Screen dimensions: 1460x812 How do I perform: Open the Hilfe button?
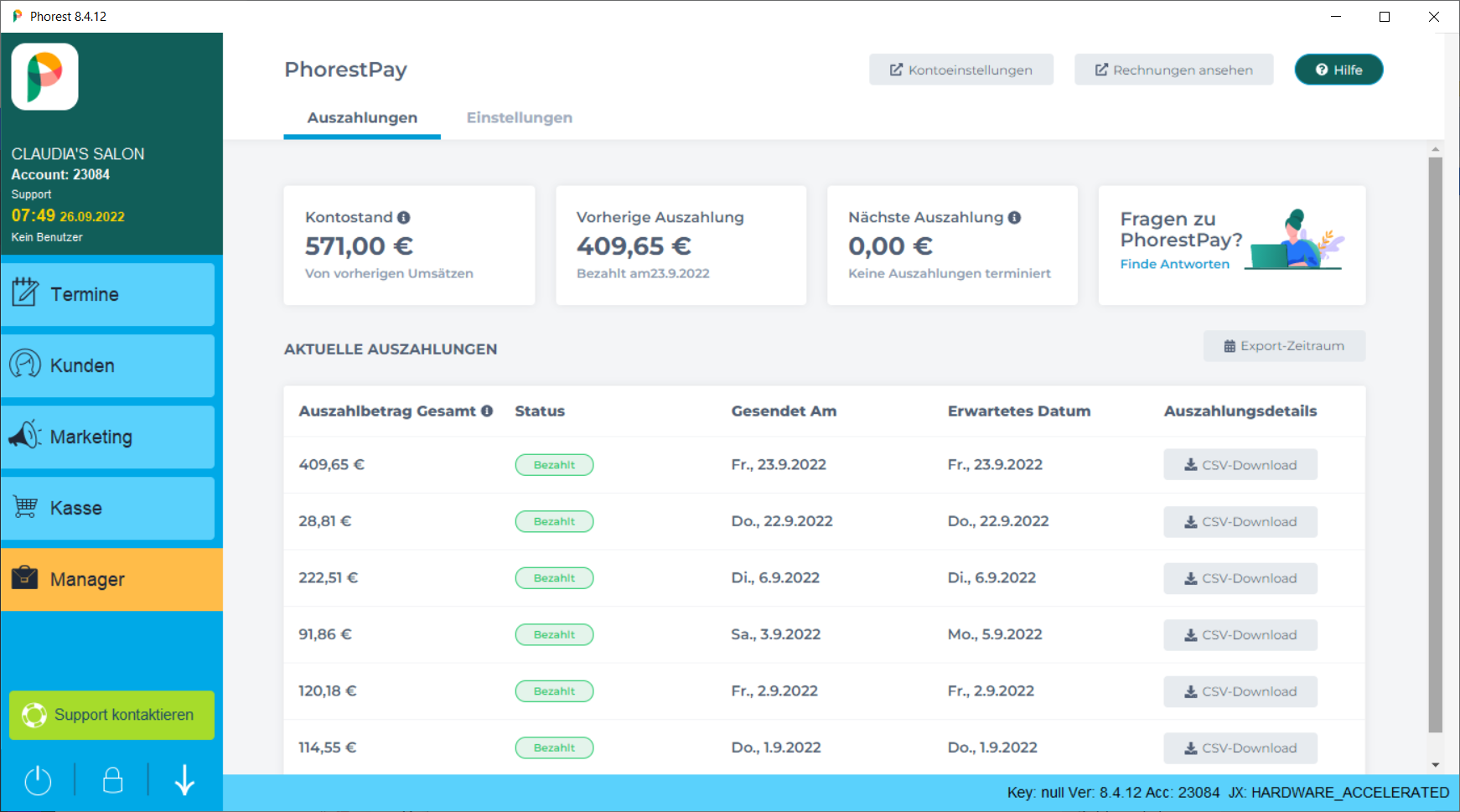pyautogui.click(x=1338, y=70)
